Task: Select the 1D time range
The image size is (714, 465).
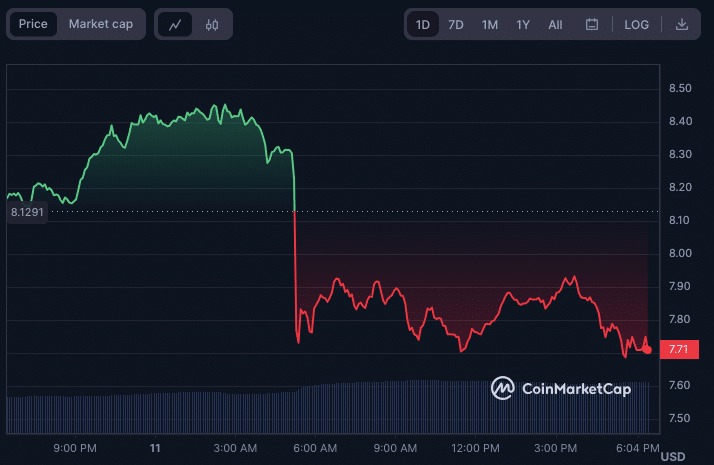Action: pyautogui.click(x=423, y=24)
